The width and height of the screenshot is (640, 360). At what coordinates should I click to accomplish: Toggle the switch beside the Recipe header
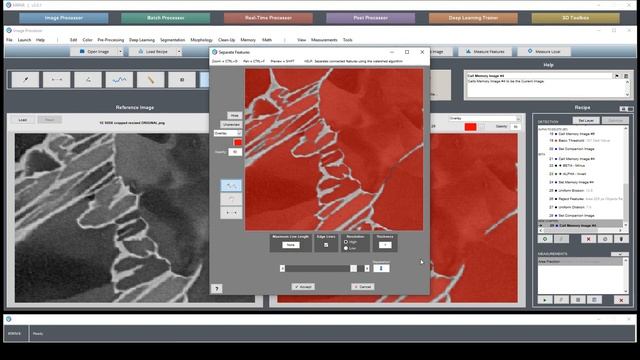point(627,109)
